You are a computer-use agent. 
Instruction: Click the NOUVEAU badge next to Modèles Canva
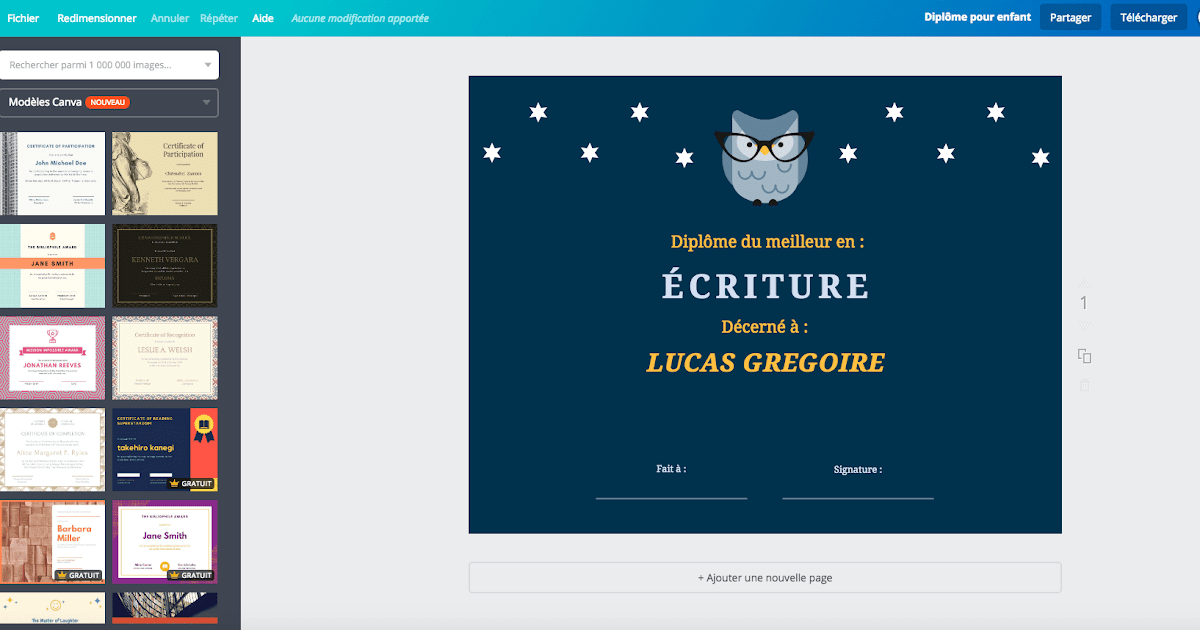[x=107, y=102]
